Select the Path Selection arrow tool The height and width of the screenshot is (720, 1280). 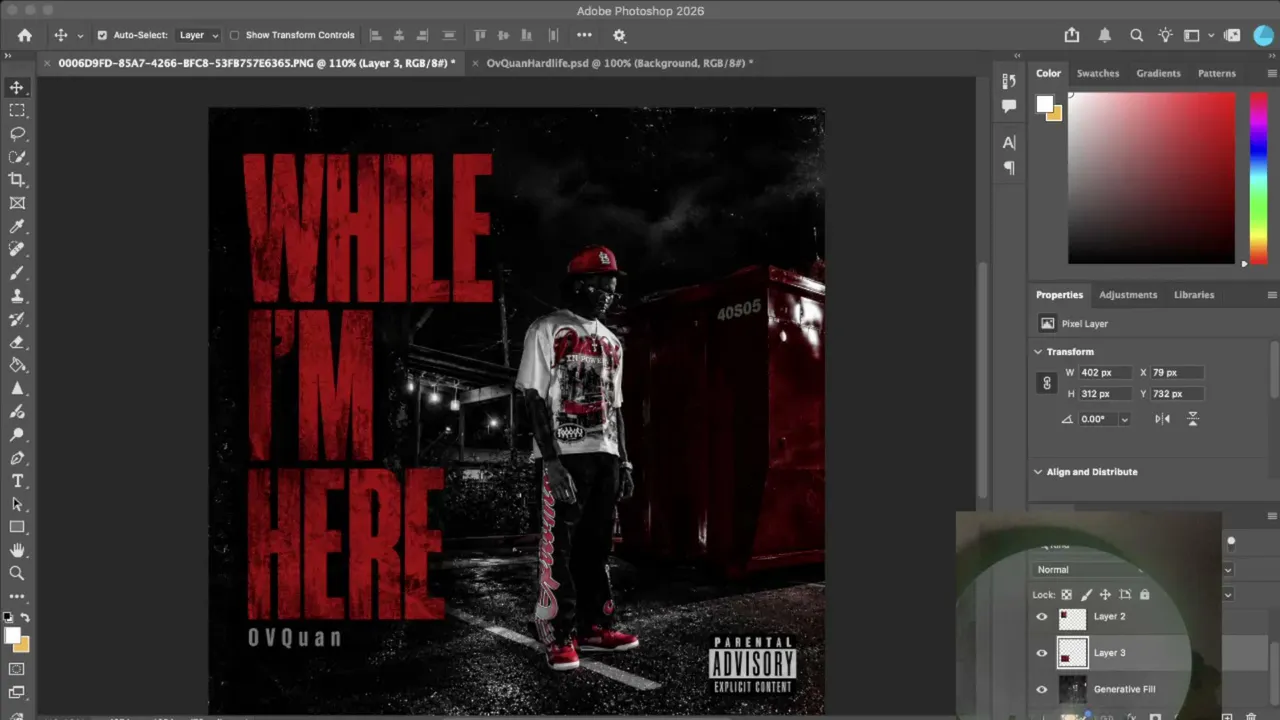pyautogui.click(x=17, y=504)
